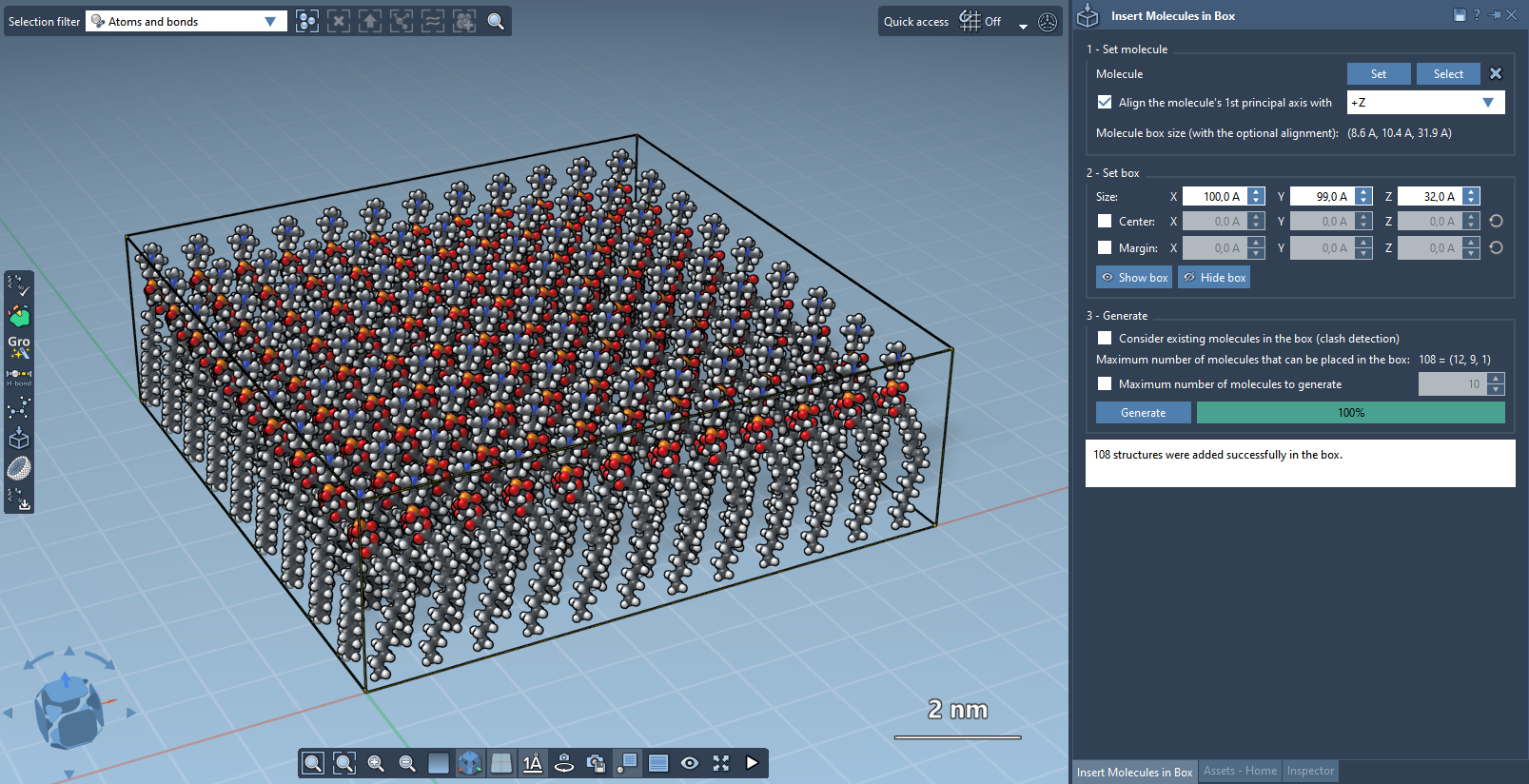Switch to the Assets - Home tab
This screenshot has width=1529, height=784.
tap(1239, 771)
